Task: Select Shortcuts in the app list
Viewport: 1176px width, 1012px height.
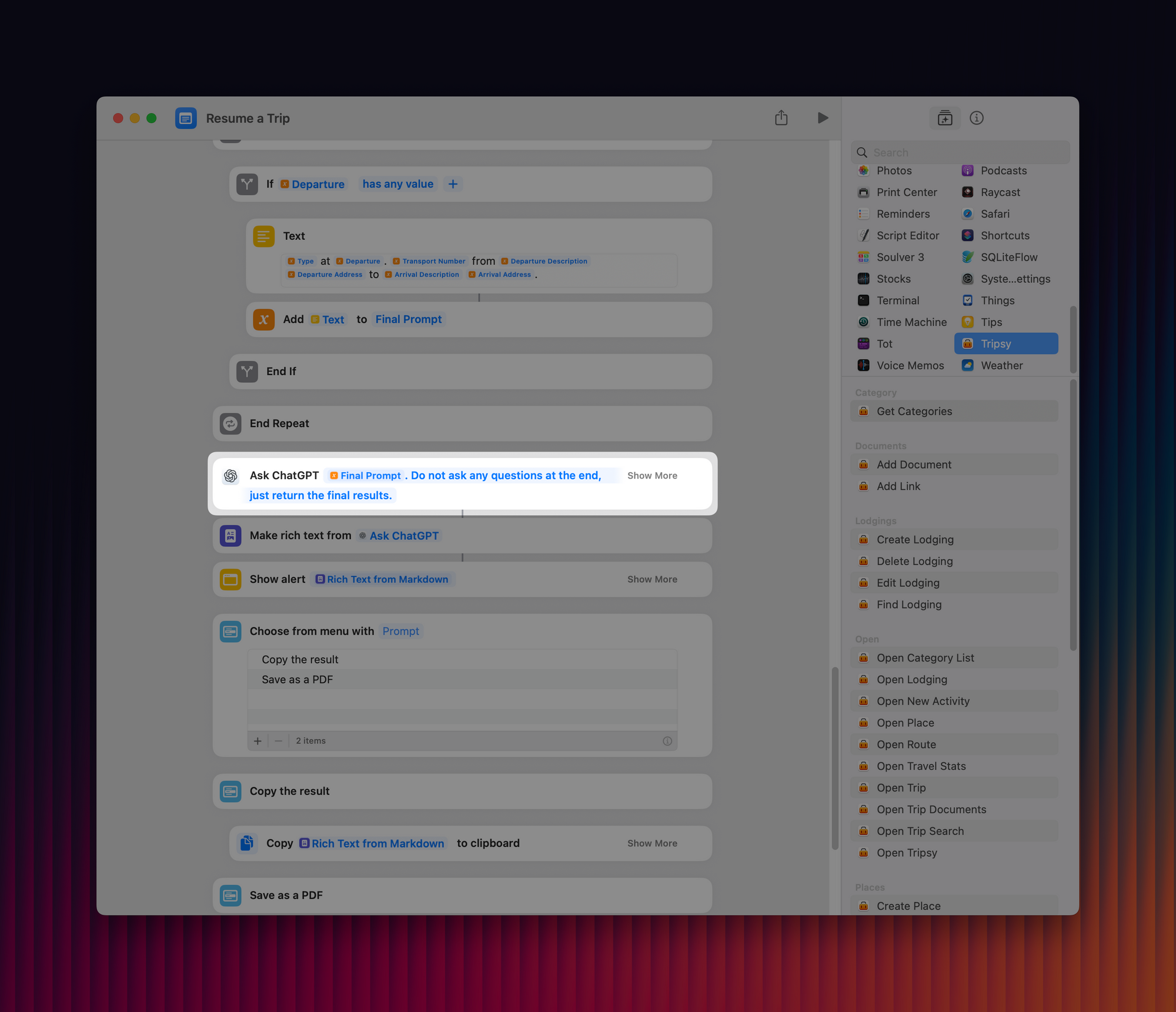Action: 1005,236
